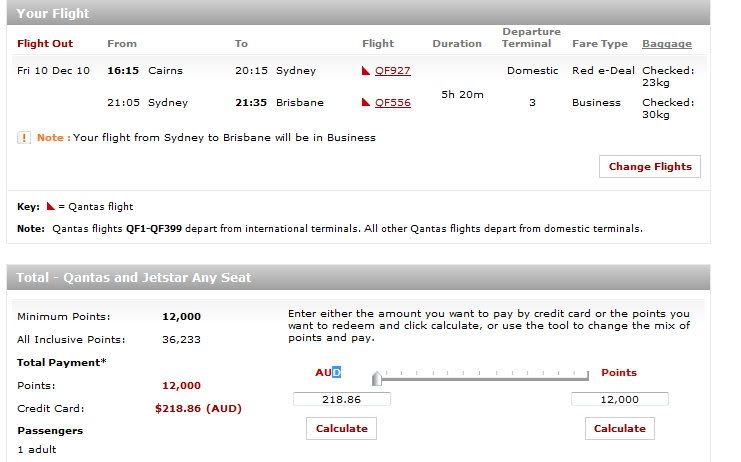Image resolution: width=741 pixels, height=462 pixels.
Task: Click the 'Domestic' departure terminal cell
Action: [x=533, y=70]
